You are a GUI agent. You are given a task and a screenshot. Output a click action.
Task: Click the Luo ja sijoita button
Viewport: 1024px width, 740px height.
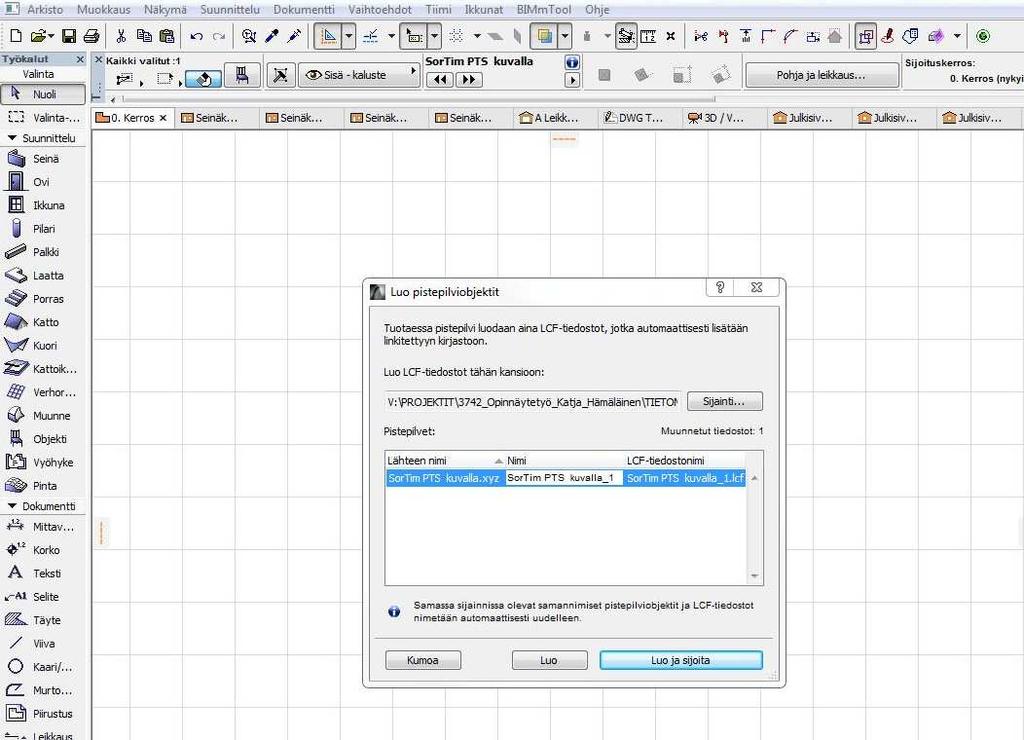coord(680,660)
